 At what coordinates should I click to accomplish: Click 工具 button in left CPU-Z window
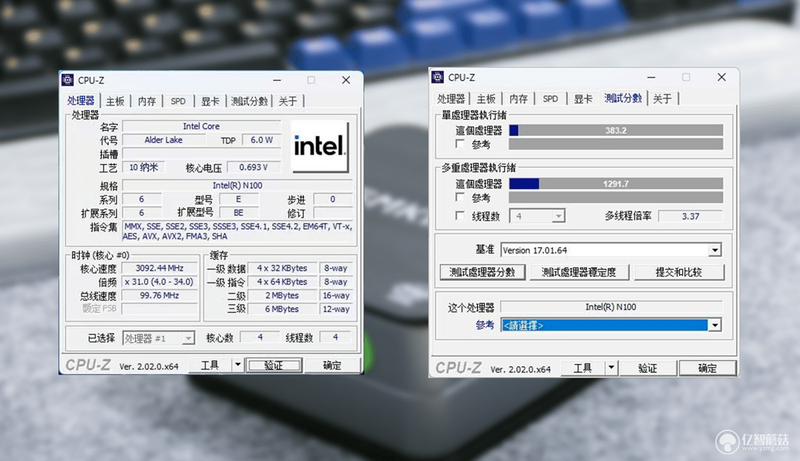(210, 365)
